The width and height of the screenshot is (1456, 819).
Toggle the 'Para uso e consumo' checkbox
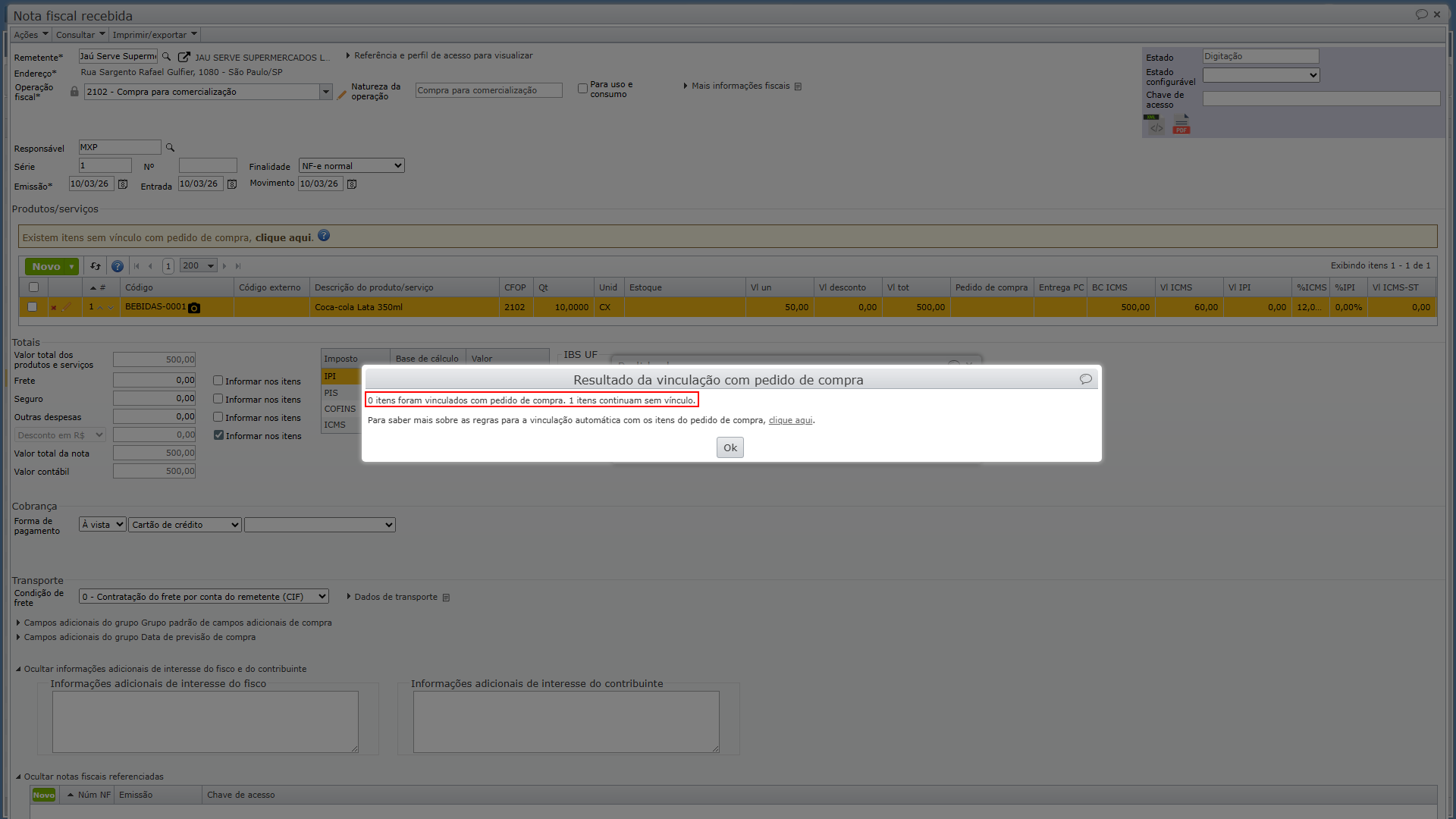(582, 89)
